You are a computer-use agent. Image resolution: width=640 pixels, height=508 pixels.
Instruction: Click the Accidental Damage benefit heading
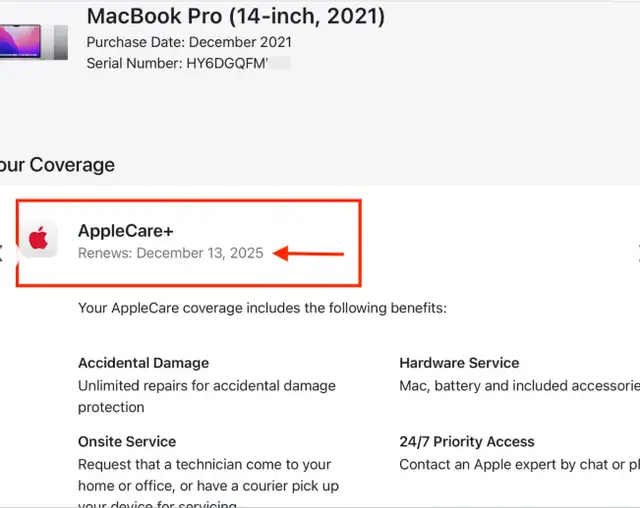pos(143,363)
